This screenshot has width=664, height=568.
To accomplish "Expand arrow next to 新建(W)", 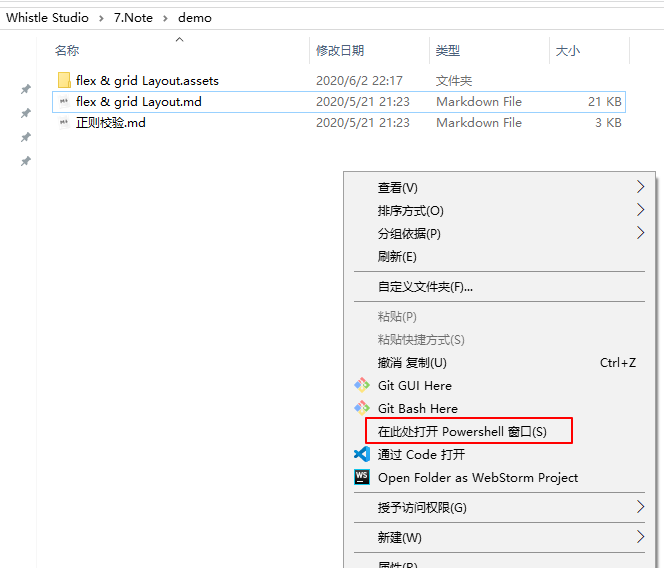I will [641, 537].
